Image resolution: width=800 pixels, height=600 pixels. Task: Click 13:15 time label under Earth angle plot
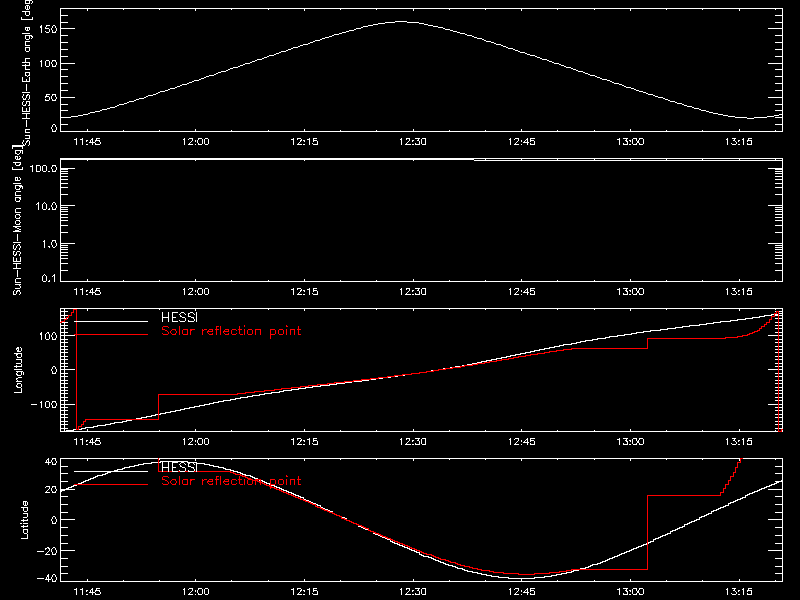(x=738, y=141)
